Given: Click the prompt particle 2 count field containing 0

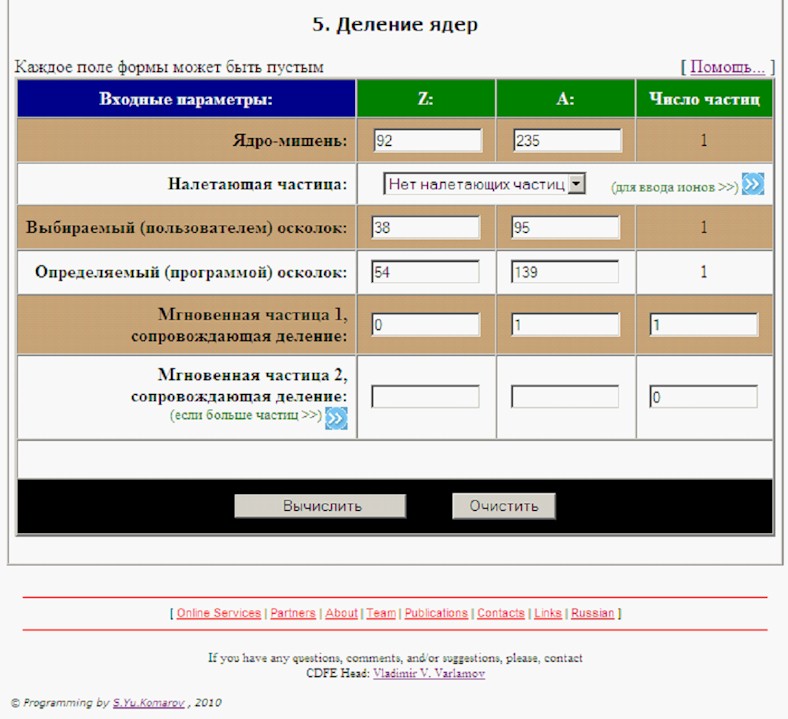Looking at the screenshot, I should click(704, 397).
